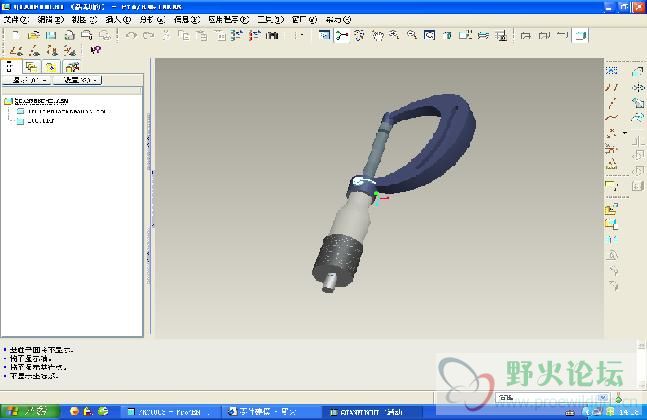Open the Settings dropdown in model tree
This screenshot has width=647, height=420.
[x=77, y=80]
